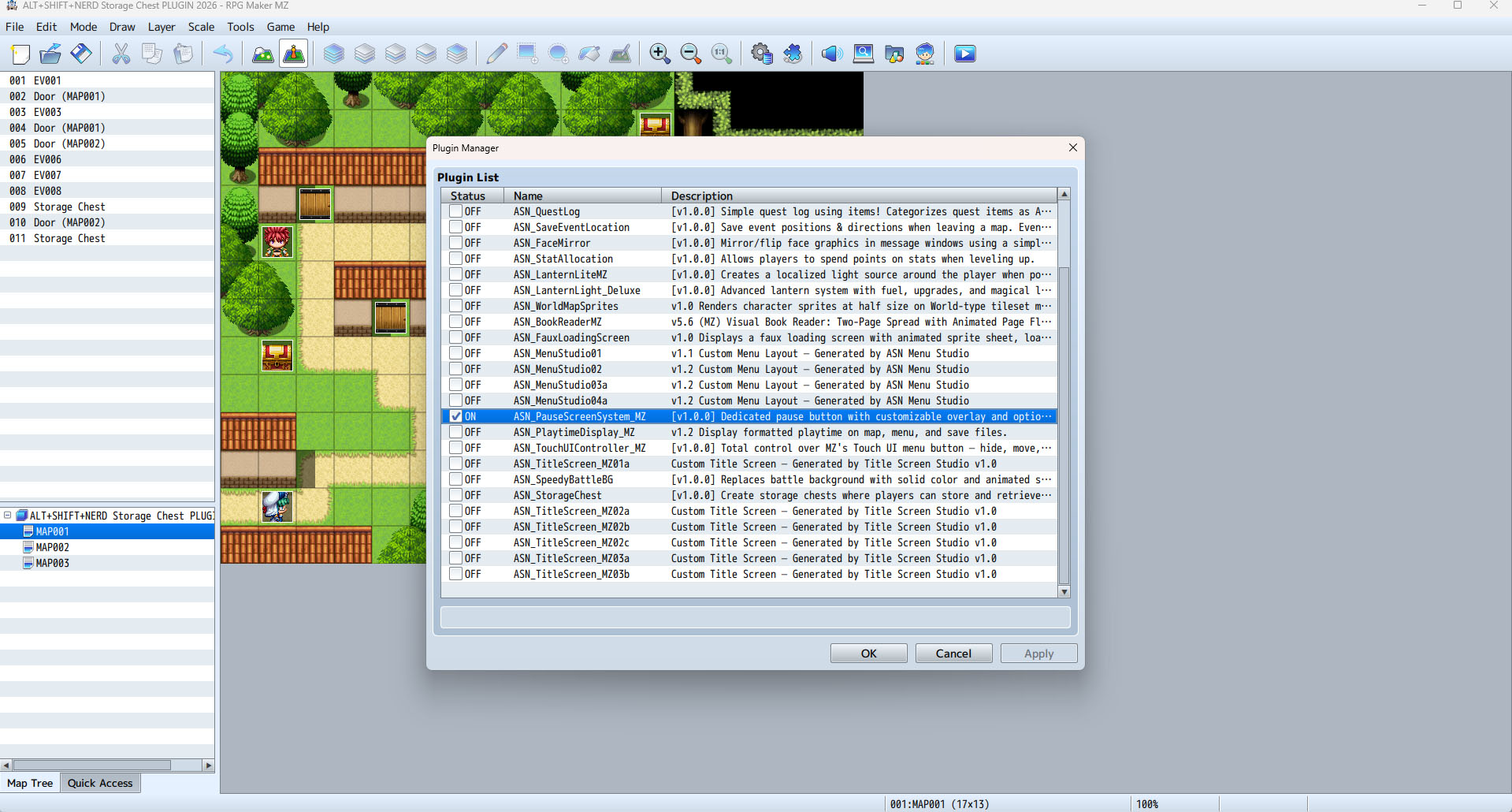Enable the ASN_LanternLiteMZ plugin checkbox
This screenshot has width=1512, height=812.
(455, 274)
